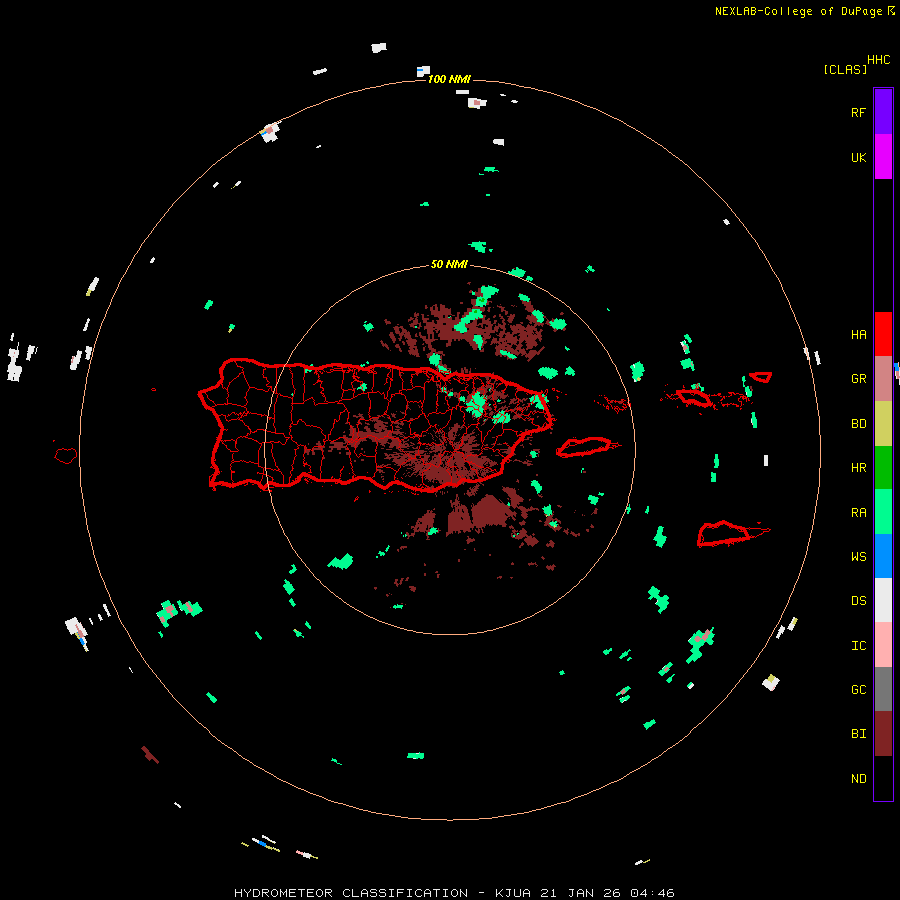Click the UK legend label
Image resolution: width=900 pixels, height=900 pixels.
pyautogui.click(x=858, y=157)
